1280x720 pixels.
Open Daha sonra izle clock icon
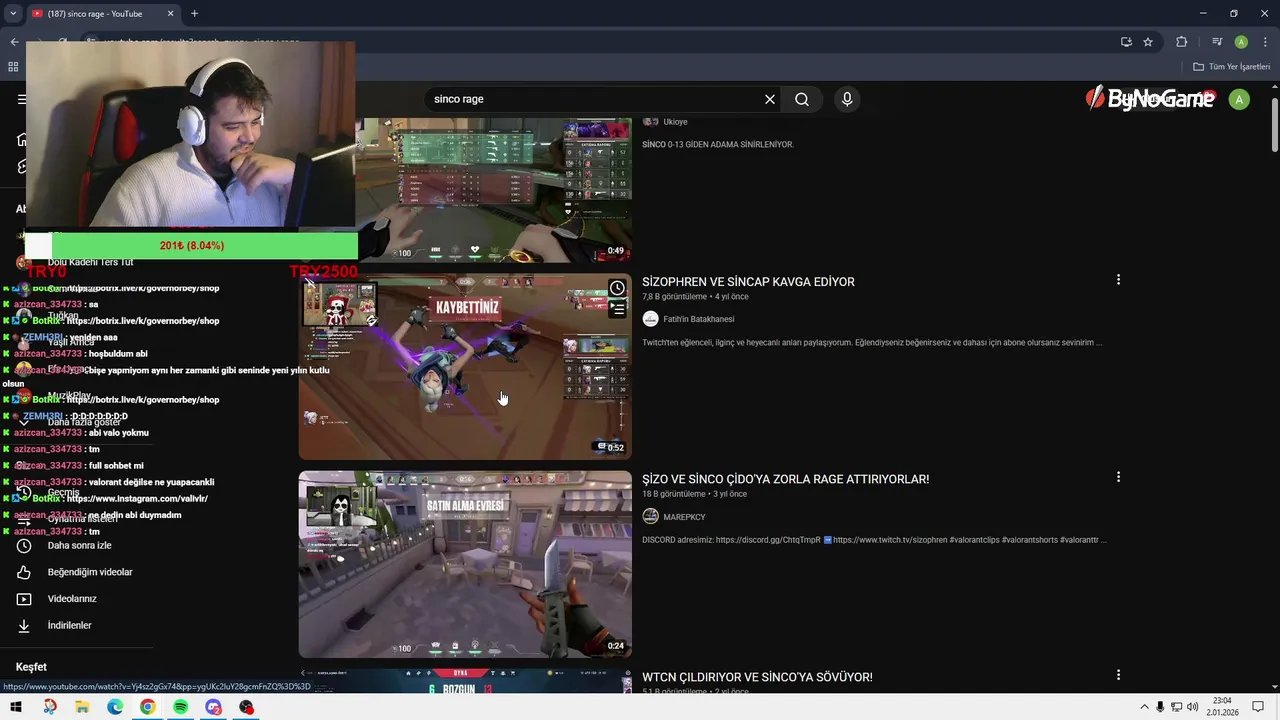pyautogui.click(x=24, y=545)
